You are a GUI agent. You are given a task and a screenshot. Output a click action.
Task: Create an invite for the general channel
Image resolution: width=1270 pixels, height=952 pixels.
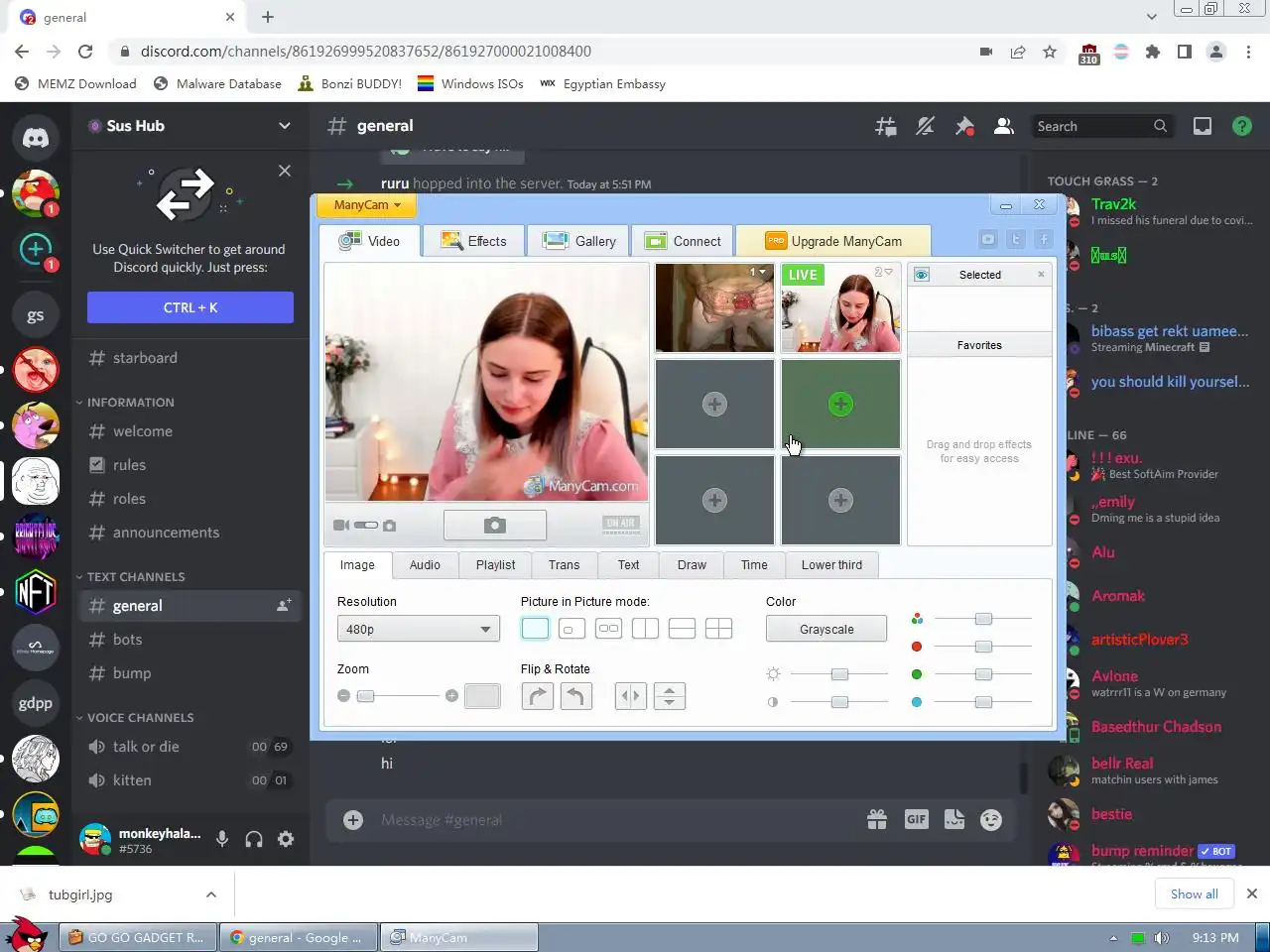(x=284, y=605)
